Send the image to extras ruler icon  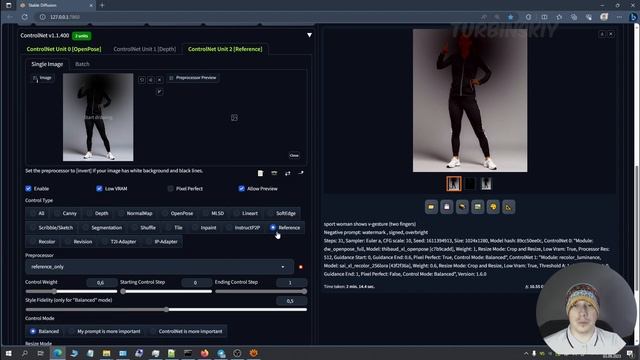509,207
